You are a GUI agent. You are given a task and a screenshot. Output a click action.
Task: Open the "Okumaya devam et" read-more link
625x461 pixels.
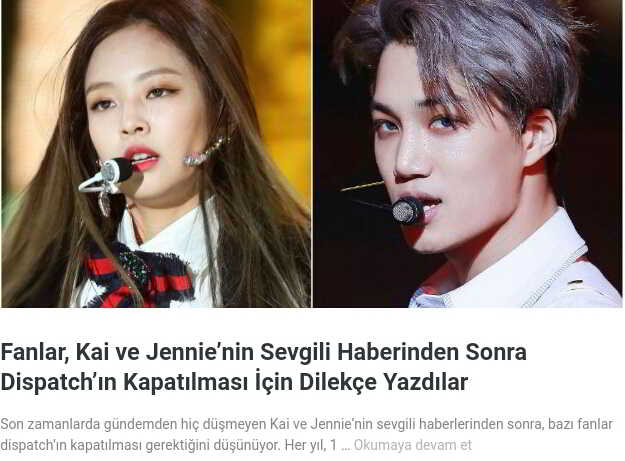coord(412,445)
